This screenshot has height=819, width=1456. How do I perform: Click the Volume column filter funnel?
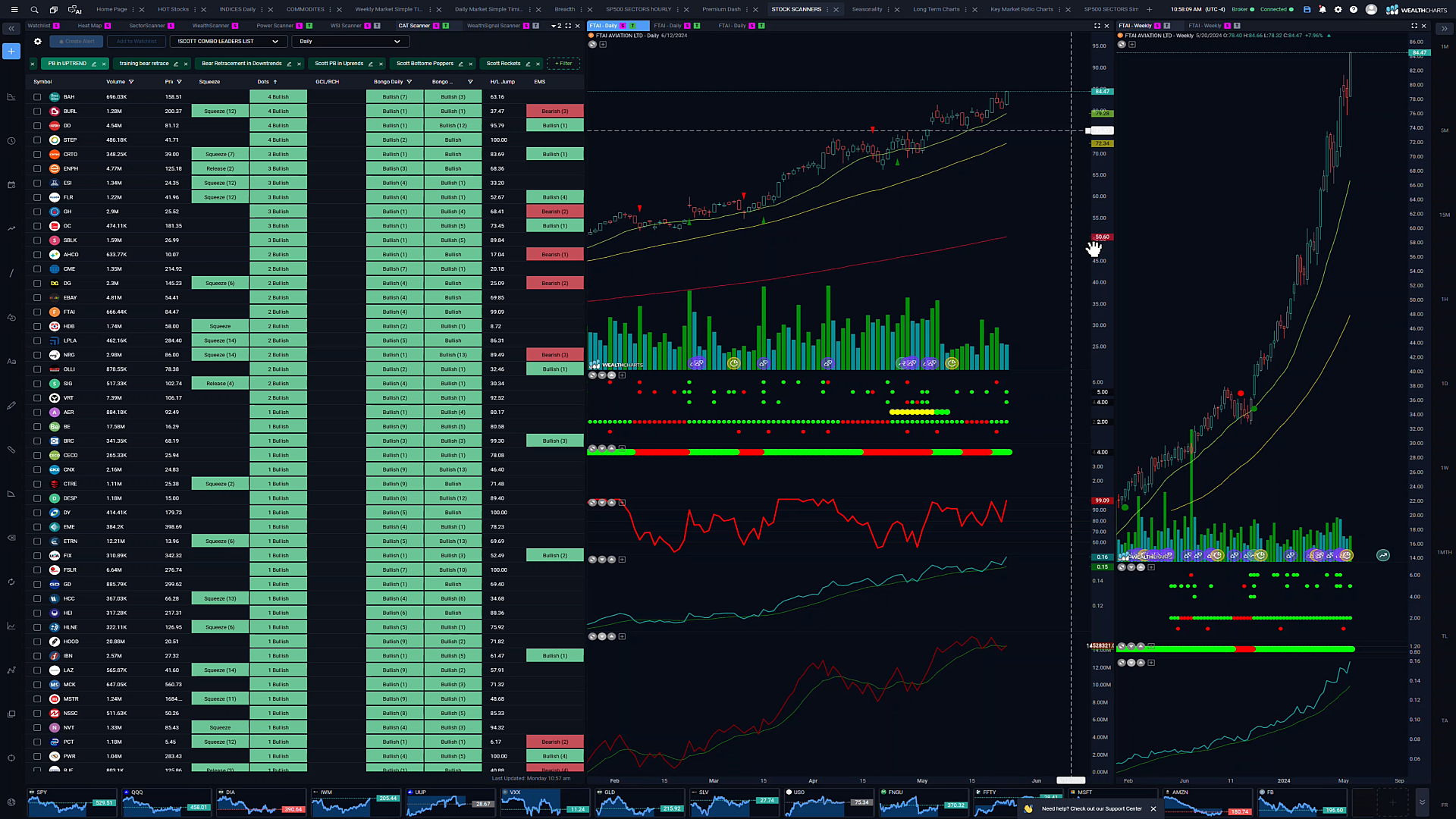pos(131,82)
